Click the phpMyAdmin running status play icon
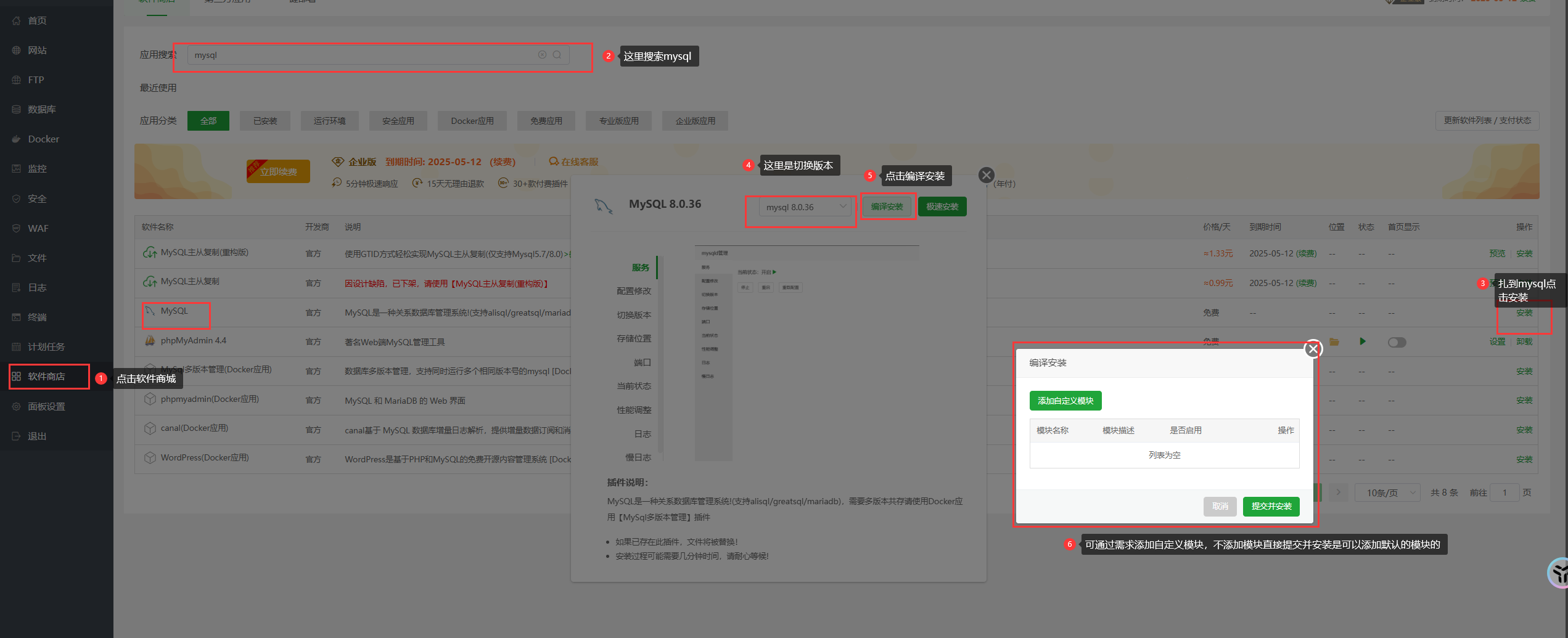Image resolution: width=1568 pixels, height=638 pixels. point(1363,341)
